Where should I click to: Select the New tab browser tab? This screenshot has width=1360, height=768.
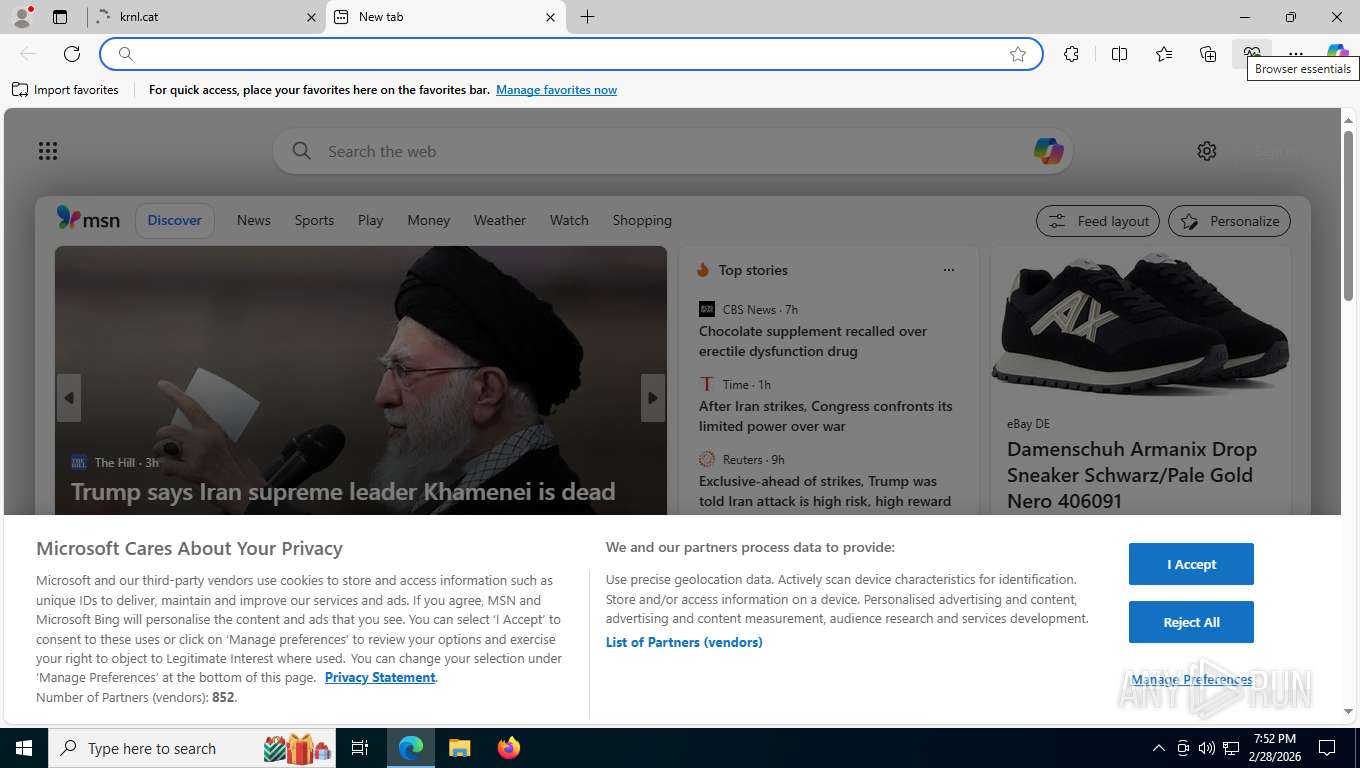[x=445, y=17]
